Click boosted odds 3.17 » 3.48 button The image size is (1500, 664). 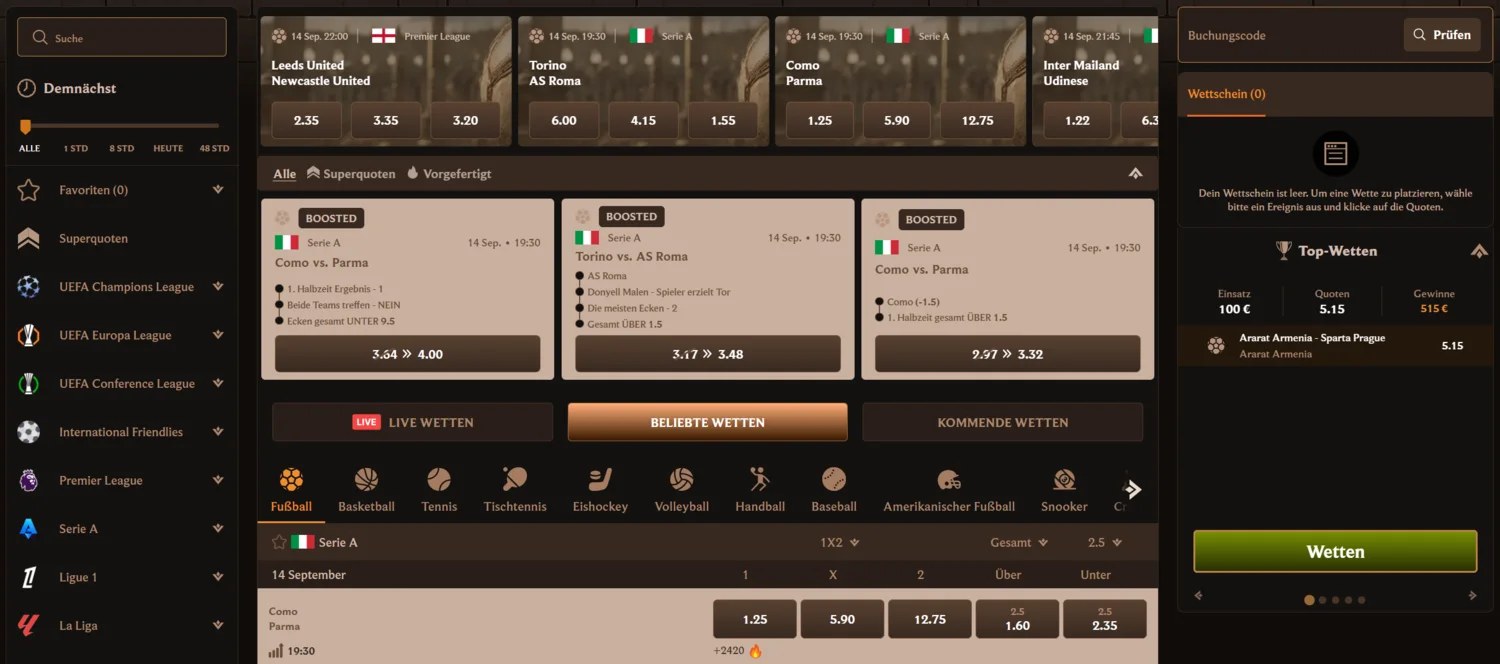[x=708, y=354]
